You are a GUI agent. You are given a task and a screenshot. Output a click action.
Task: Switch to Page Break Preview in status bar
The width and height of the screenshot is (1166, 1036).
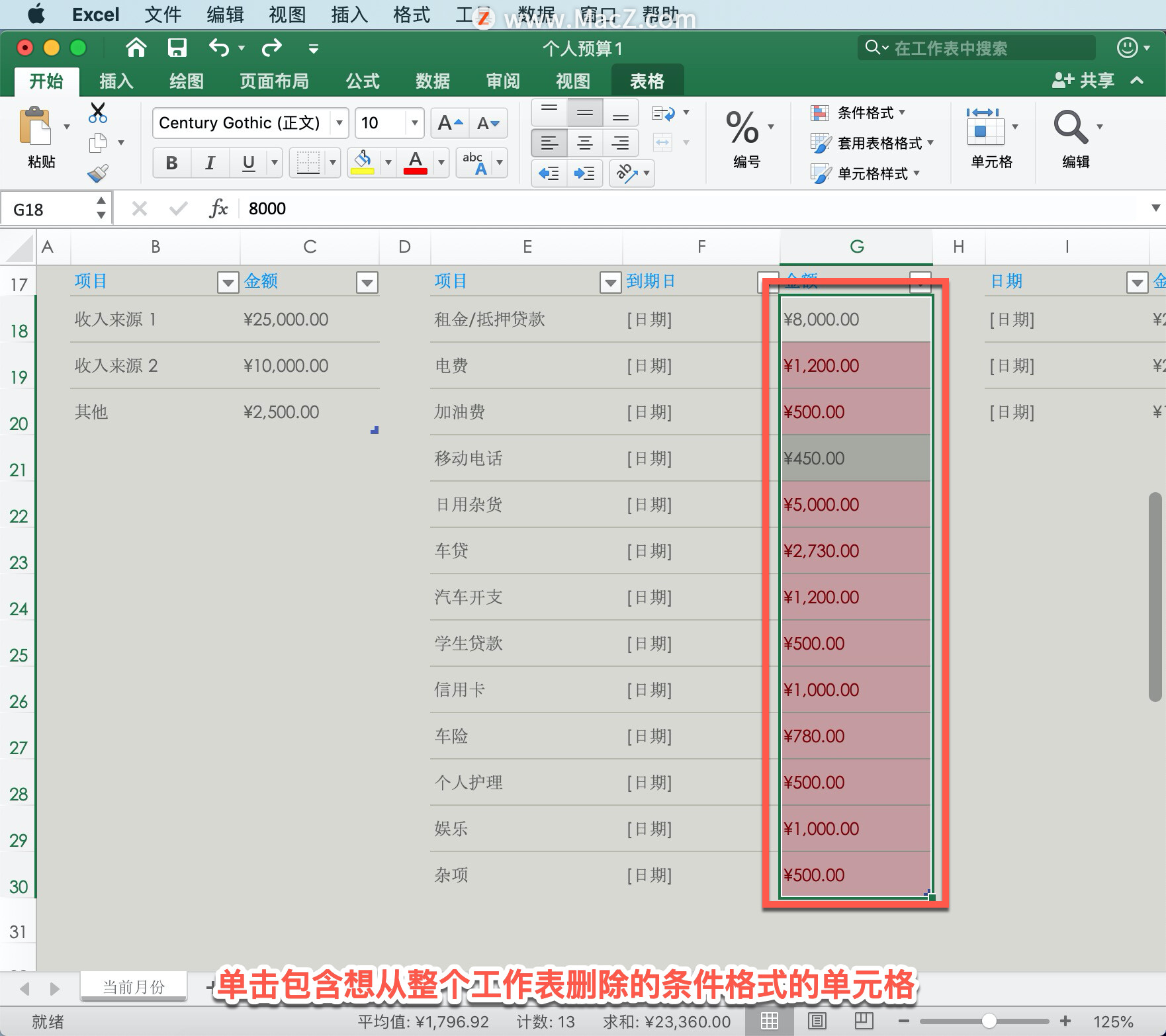864,1021
